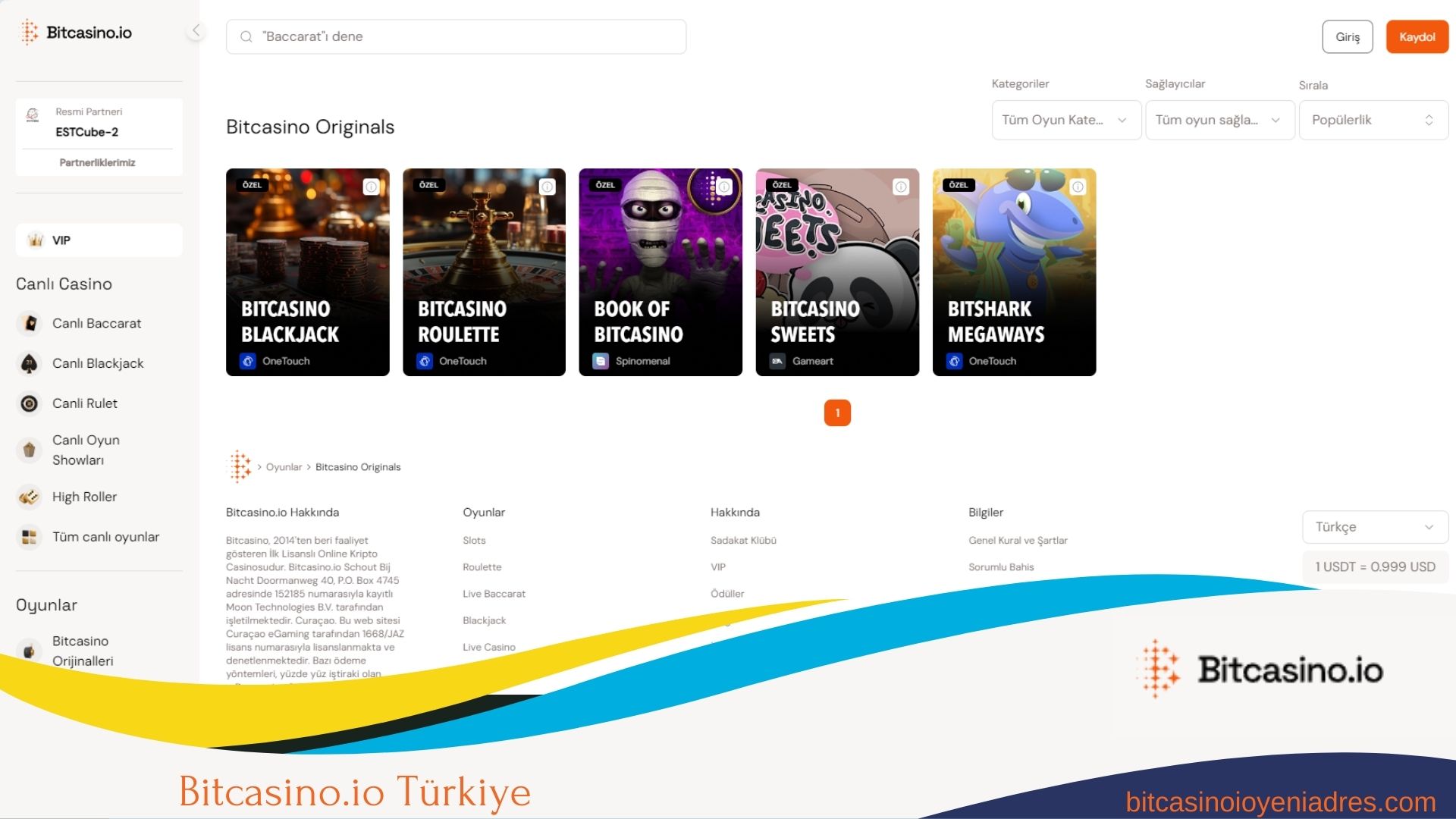
Task: Click the breadcrumb Bitcasino home logo
Action: [x=240, y=466]
